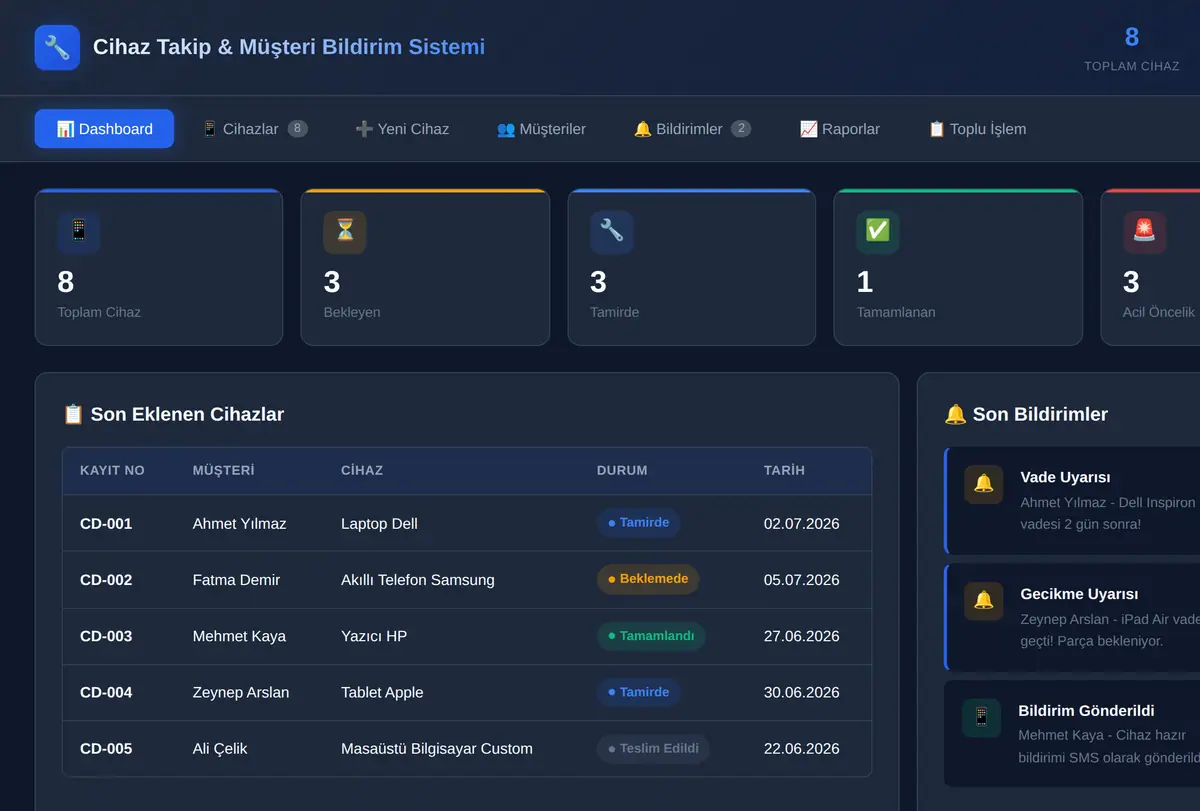Click customer name Zeynep Arslan

tap(241, 692)
